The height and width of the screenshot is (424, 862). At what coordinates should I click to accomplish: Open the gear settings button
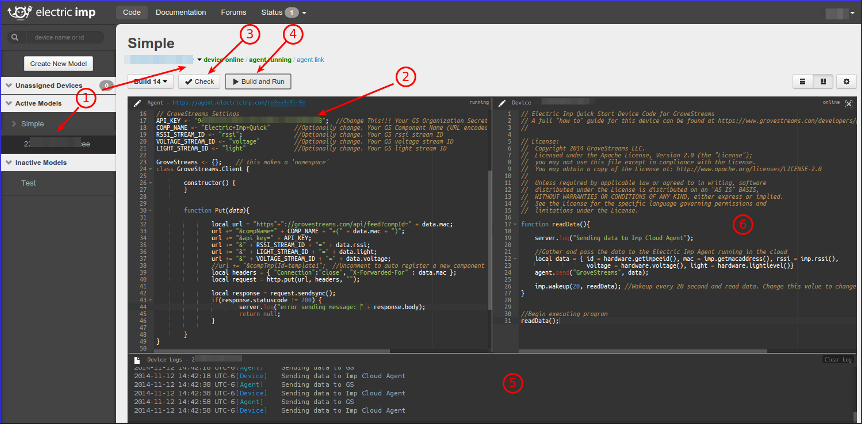[847, 81]
